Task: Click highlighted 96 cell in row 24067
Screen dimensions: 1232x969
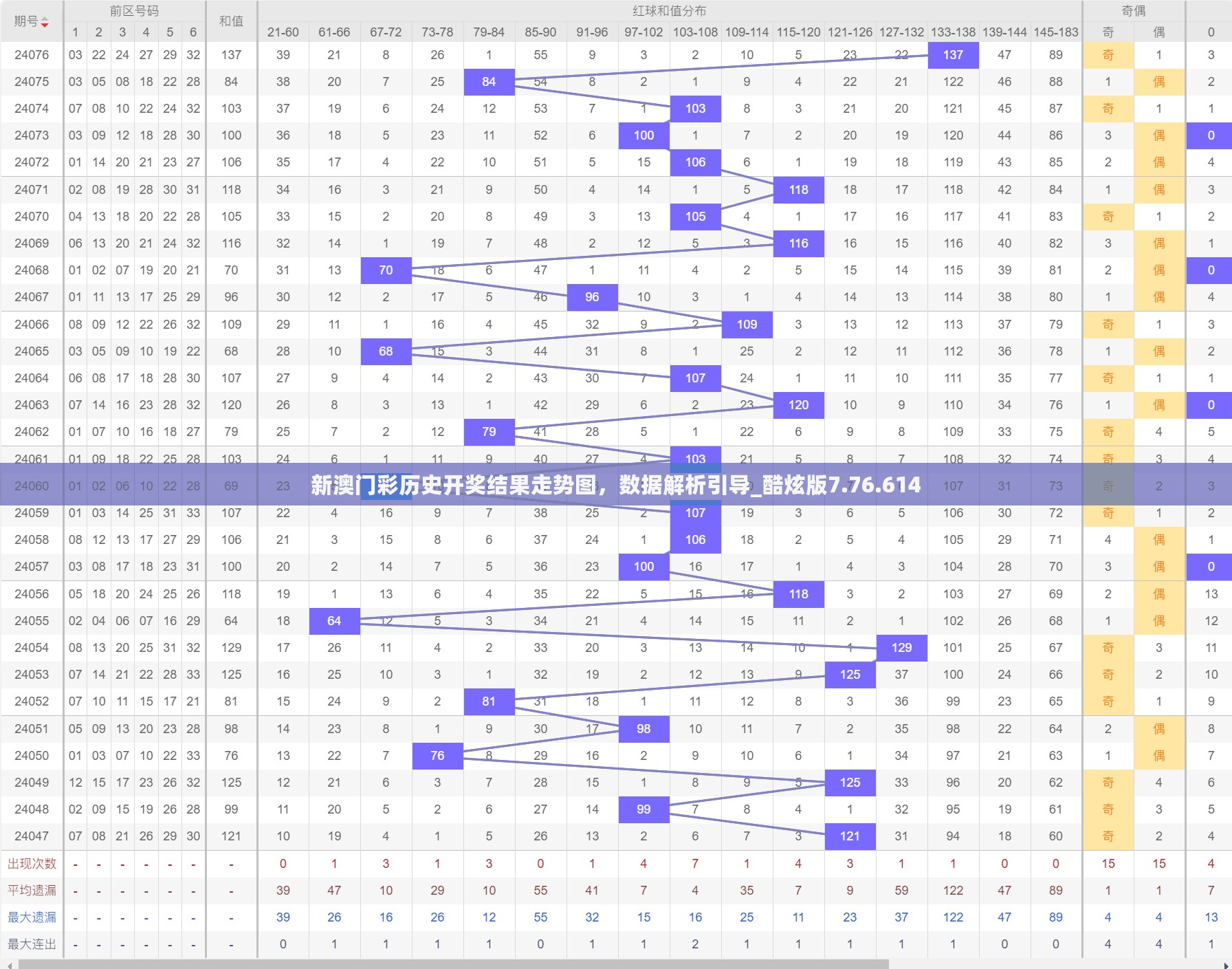Action: 592,297
